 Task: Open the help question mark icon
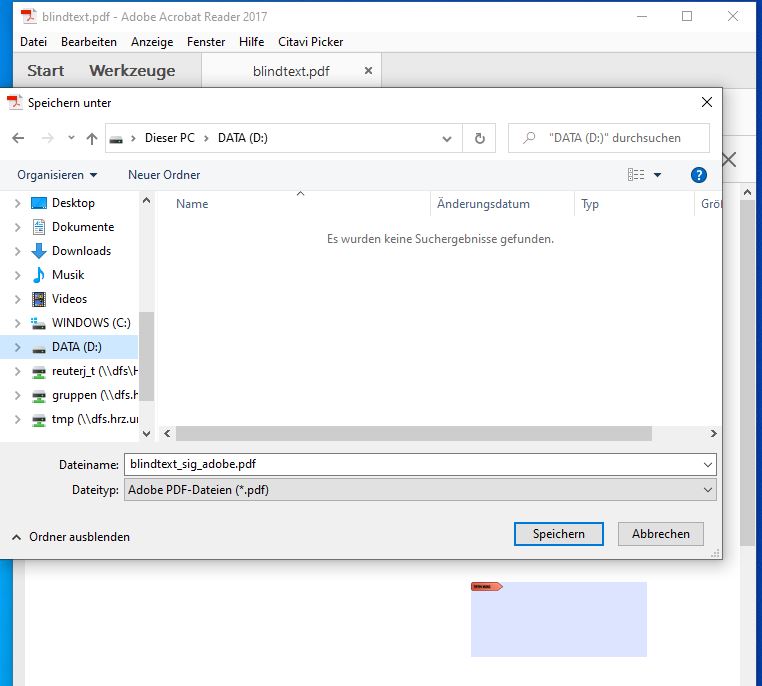(x=698, y=175)
